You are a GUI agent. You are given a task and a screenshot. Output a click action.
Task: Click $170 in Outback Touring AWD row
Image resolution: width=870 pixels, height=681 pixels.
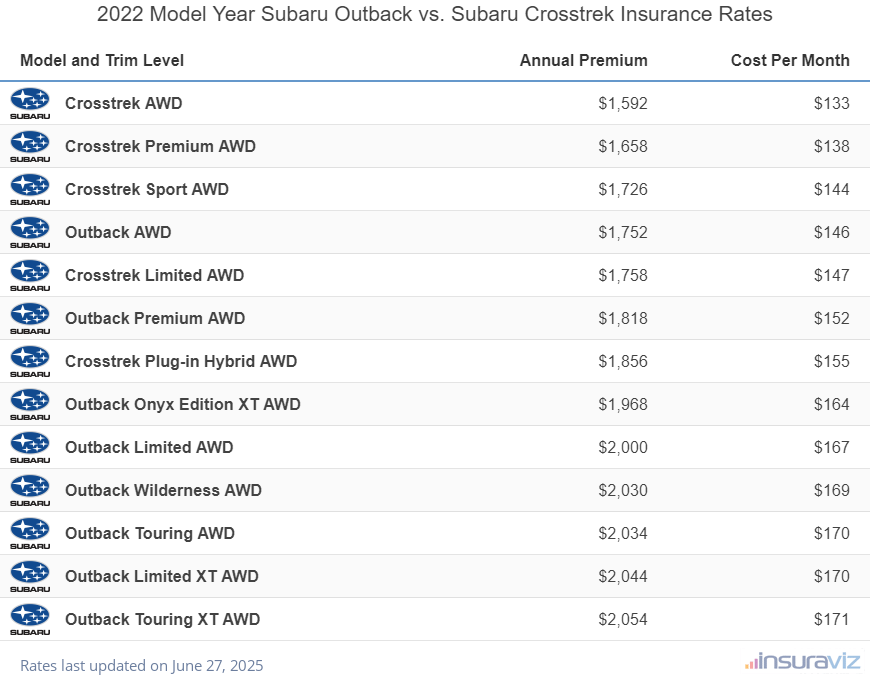click(832, 533)
